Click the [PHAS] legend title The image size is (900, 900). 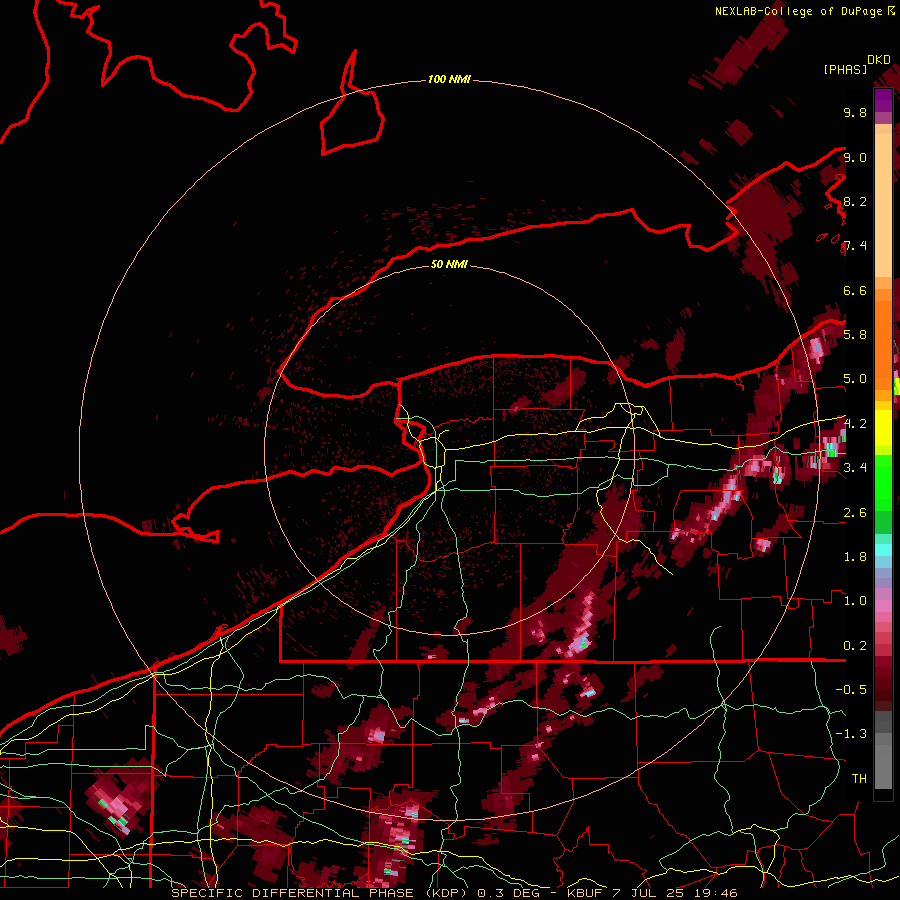(x=845, y=70)
